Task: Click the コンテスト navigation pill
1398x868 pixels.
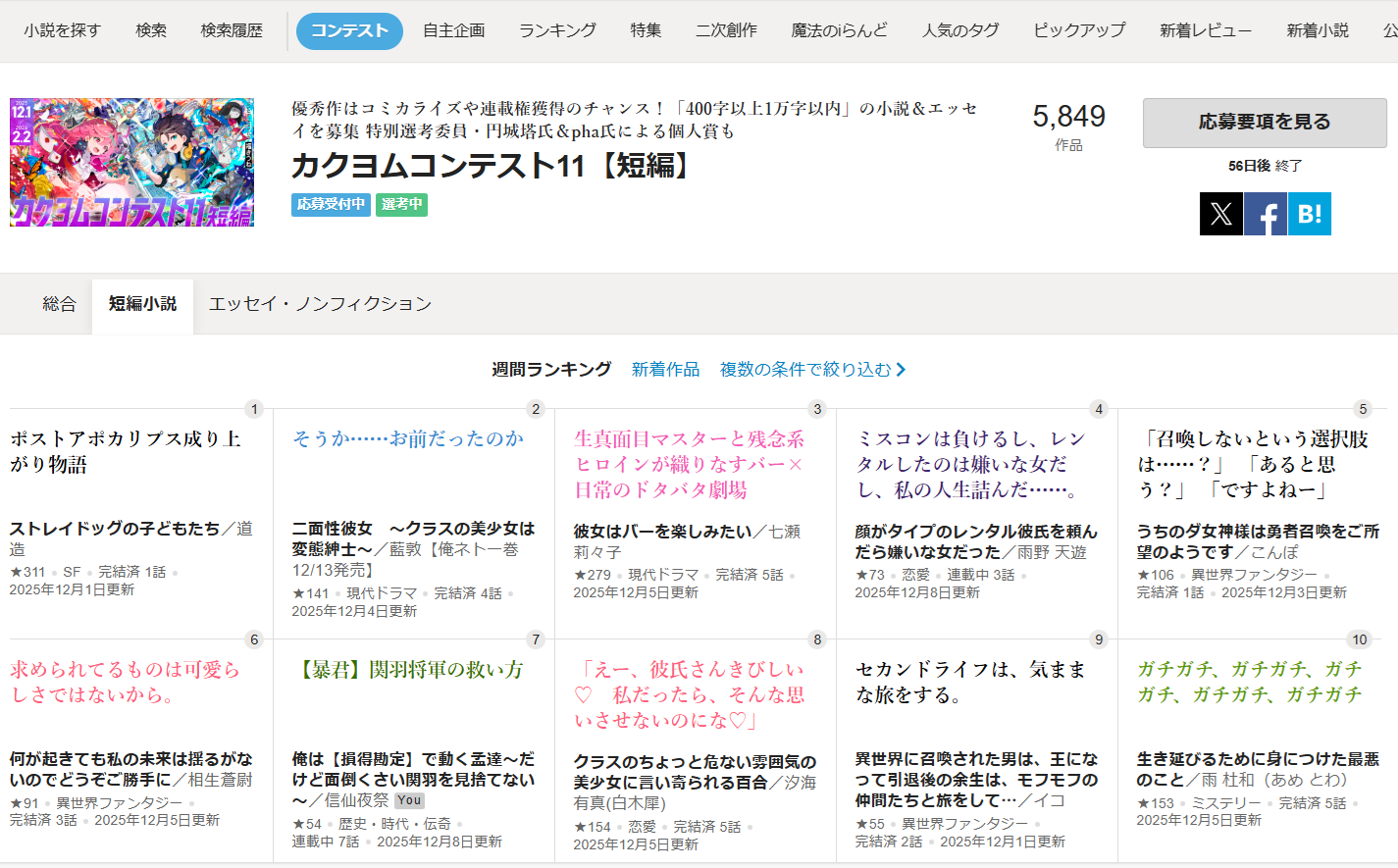Action: (x=349, y=30)
